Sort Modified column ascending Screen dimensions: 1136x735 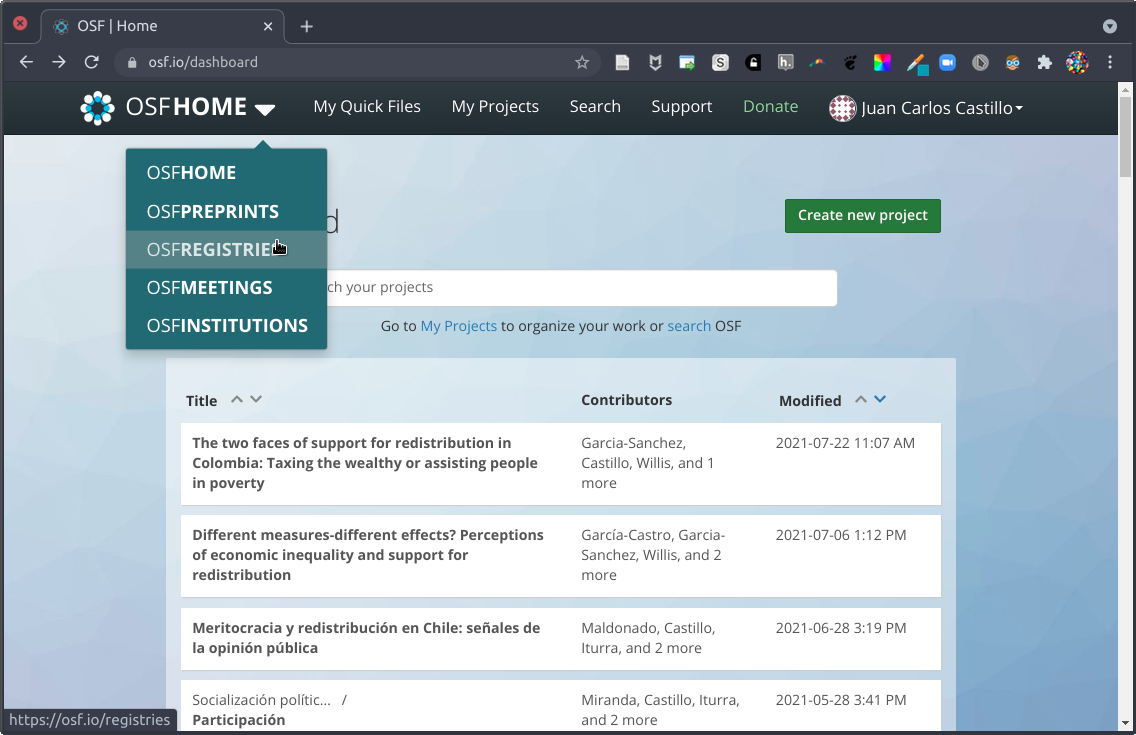(860, 399)
